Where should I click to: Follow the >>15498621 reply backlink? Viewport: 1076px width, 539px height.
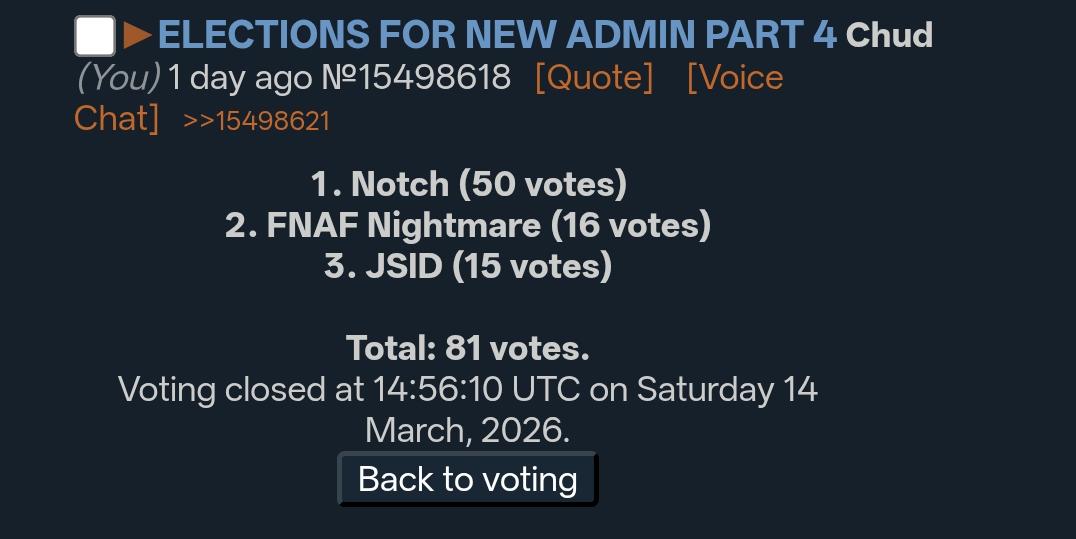tap(256, 121)
